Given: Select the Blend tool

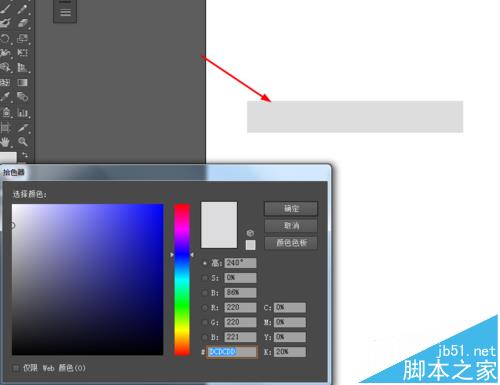Looking at the screenshot, I should 22,97.
